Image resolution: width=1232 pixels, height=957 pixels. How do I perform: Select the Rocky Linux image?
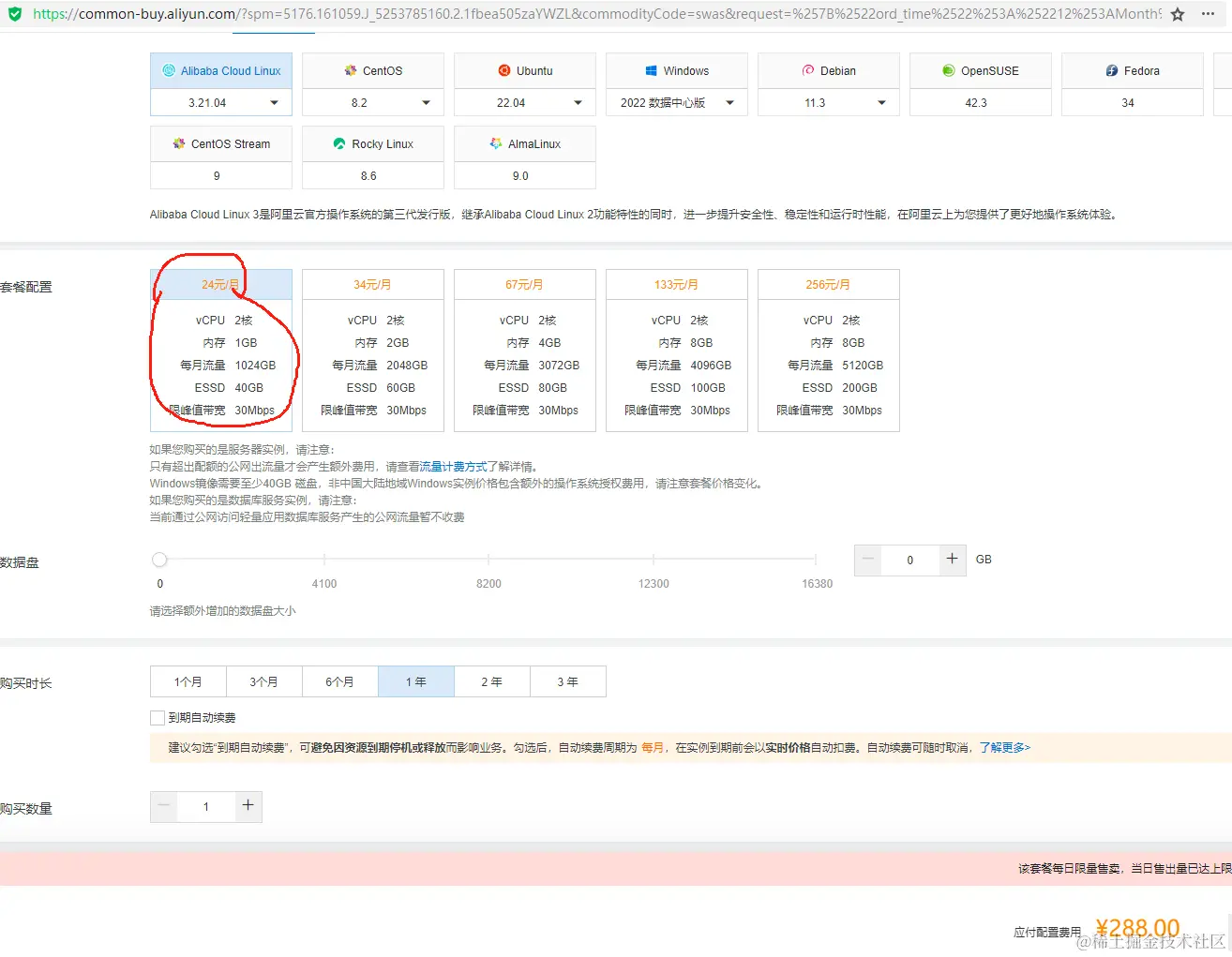click(373, 144)
